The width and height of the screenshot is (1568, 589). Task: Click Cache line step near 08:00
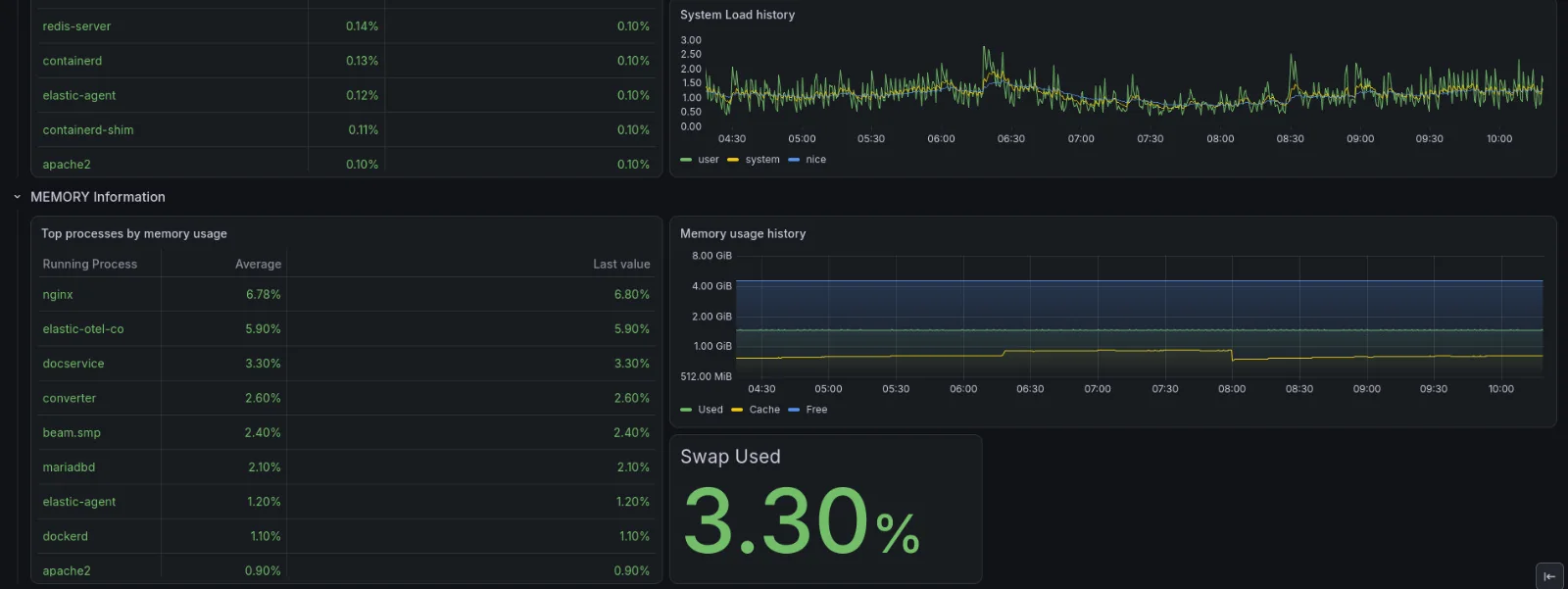click(x=1232, y=355)
